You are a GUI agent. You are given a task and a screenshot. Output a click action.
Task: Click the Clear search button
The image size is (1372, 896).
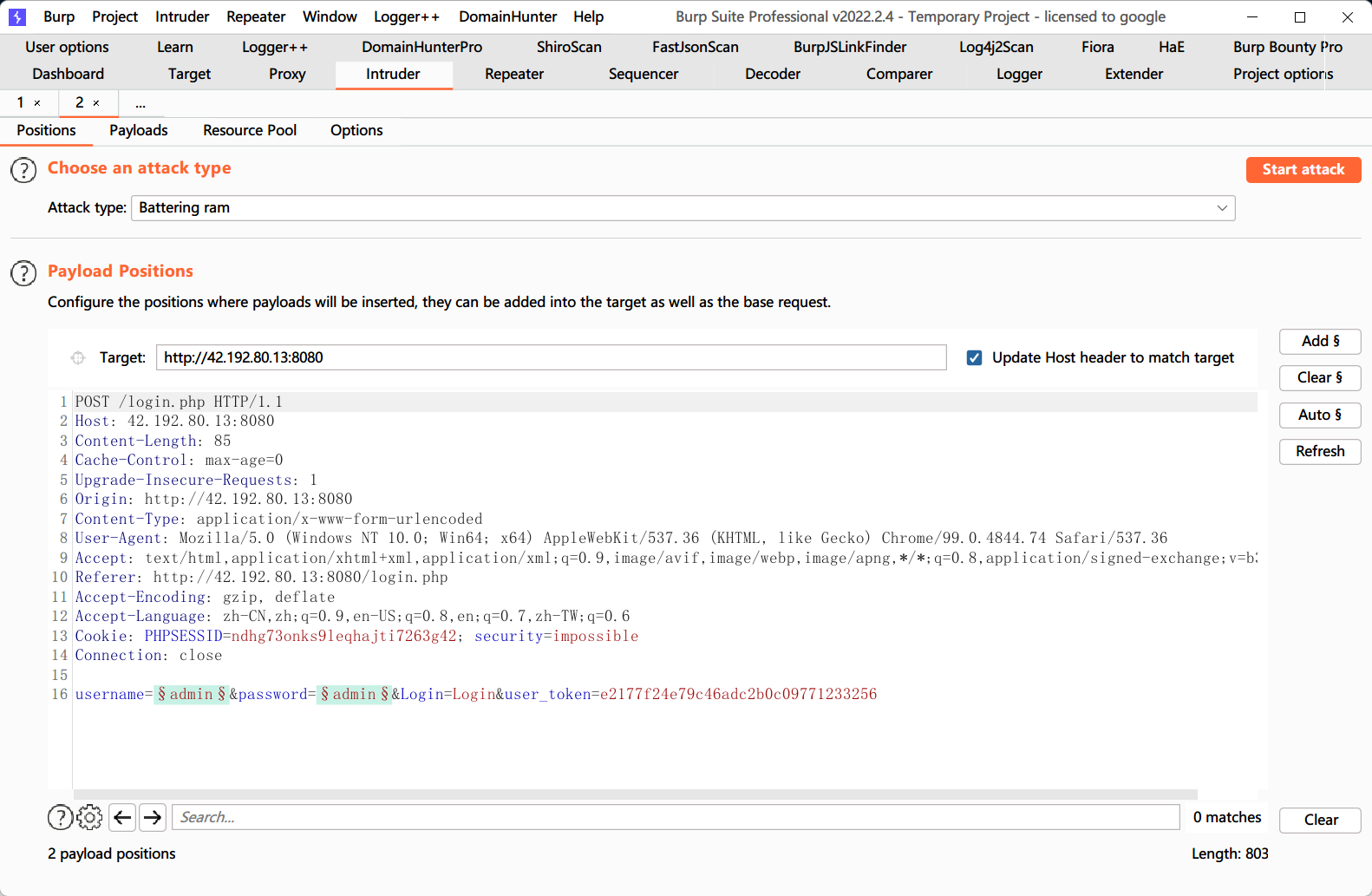[x=1320, y=821]
